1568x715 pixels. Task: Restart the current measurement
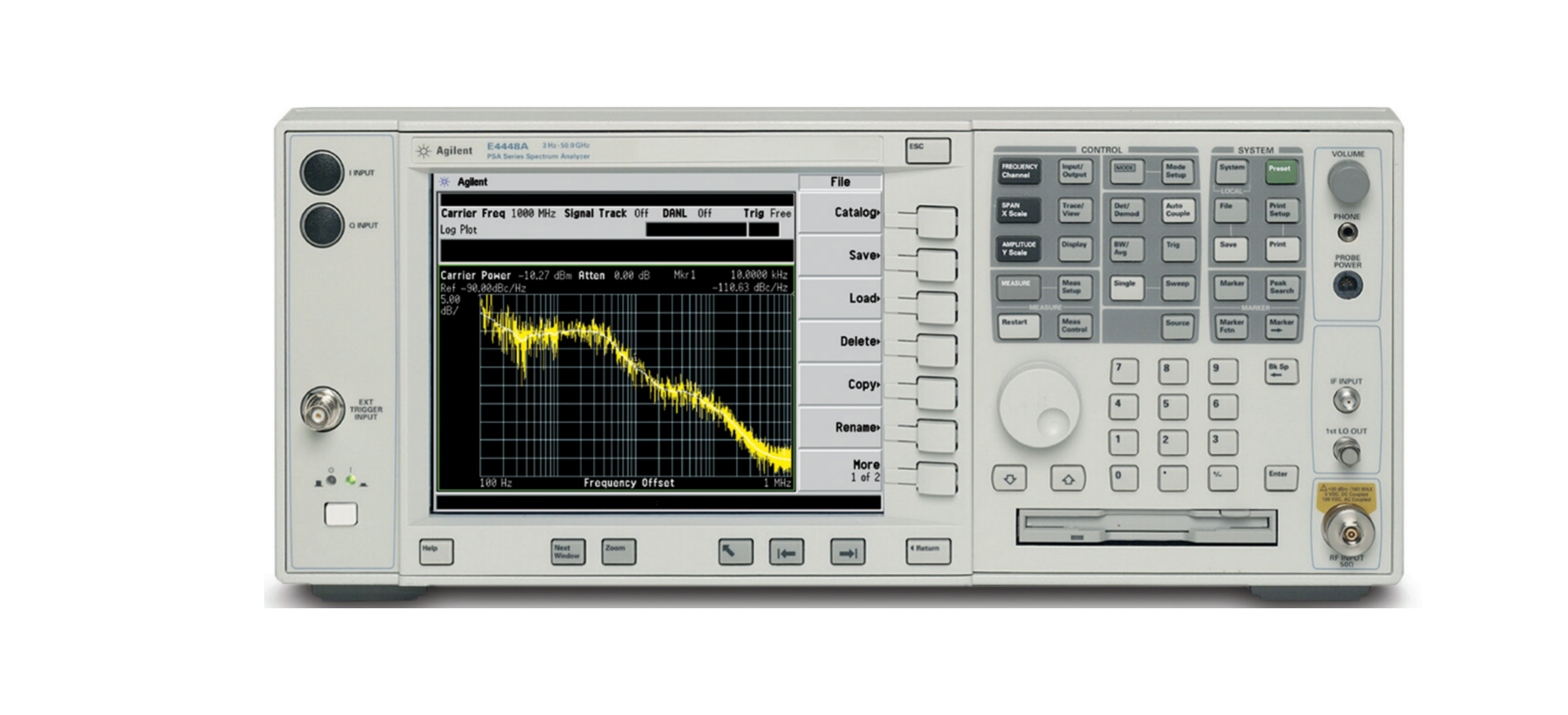(1017, 326)
